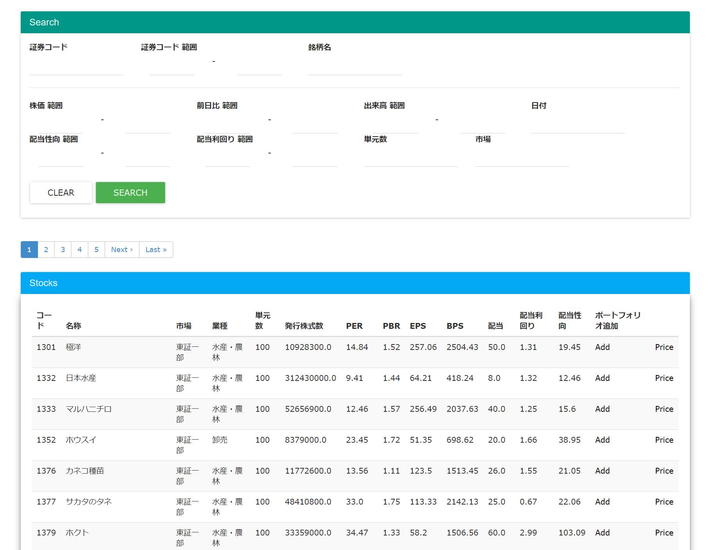This screenshot has height=550, width=720.
Task: Click the stock name サカタのタネ
Action: coord(89,502)
